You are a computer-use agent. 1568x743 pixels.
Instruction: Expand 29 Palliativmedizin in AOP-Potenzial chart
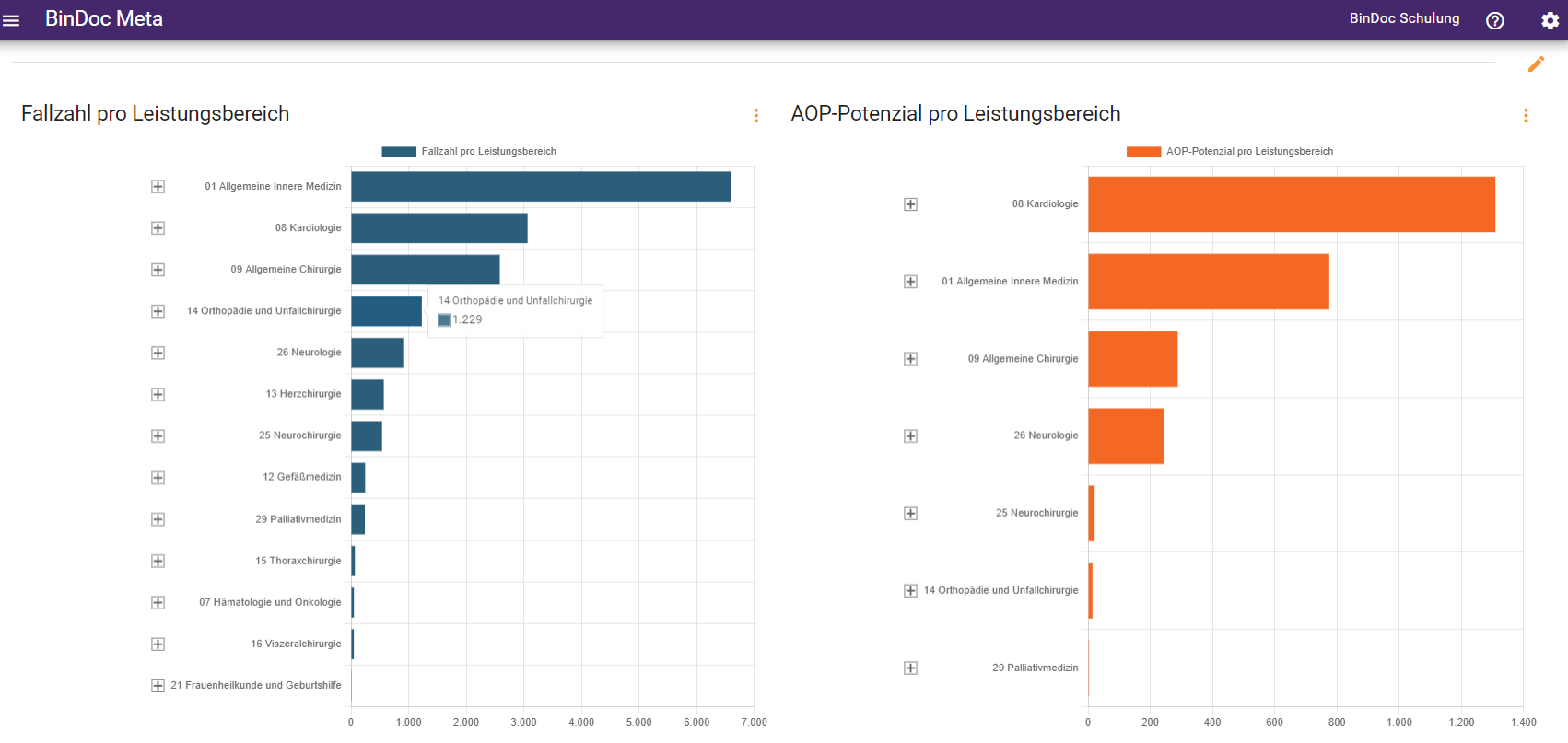click(x=910, y=668)
